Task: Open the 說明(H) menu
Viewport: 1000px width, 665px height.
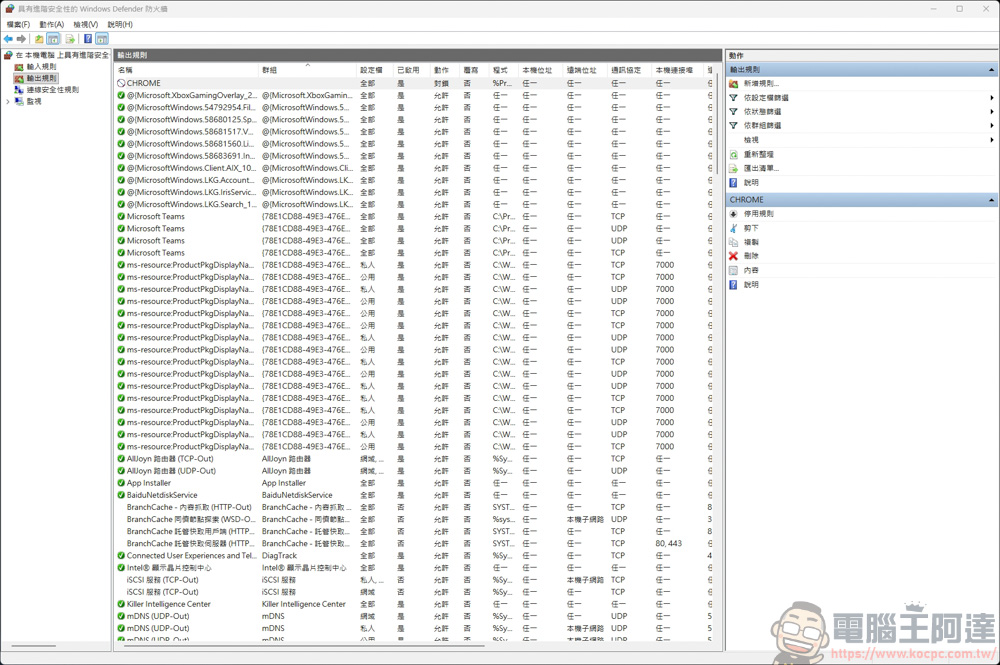Action: (120, 24)
